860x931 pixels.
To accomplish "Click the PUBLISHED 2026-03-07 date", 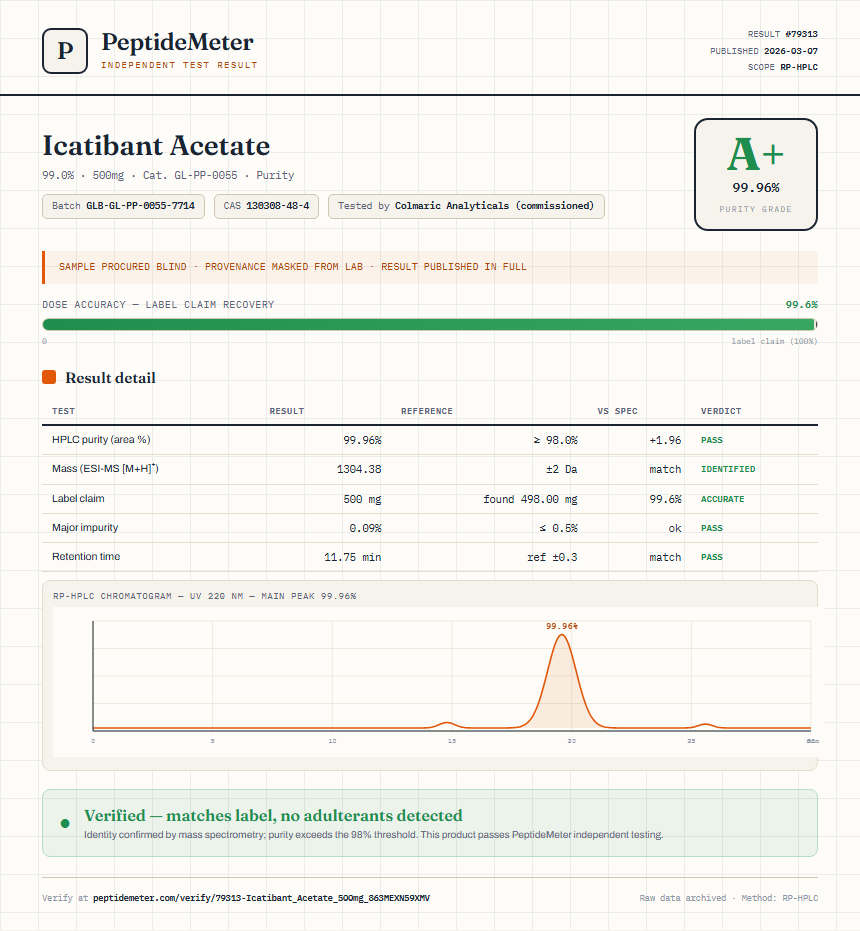I will [764, 50].
